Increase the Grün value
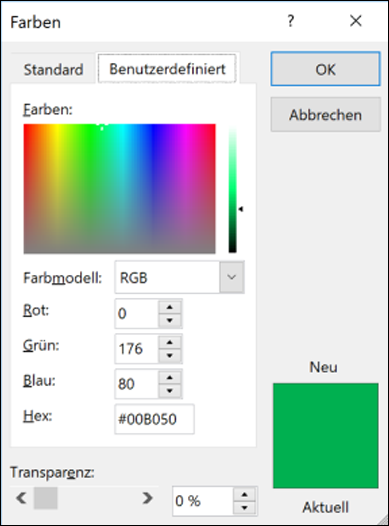Viewport: 389px width, 526px height. [170, 342]
